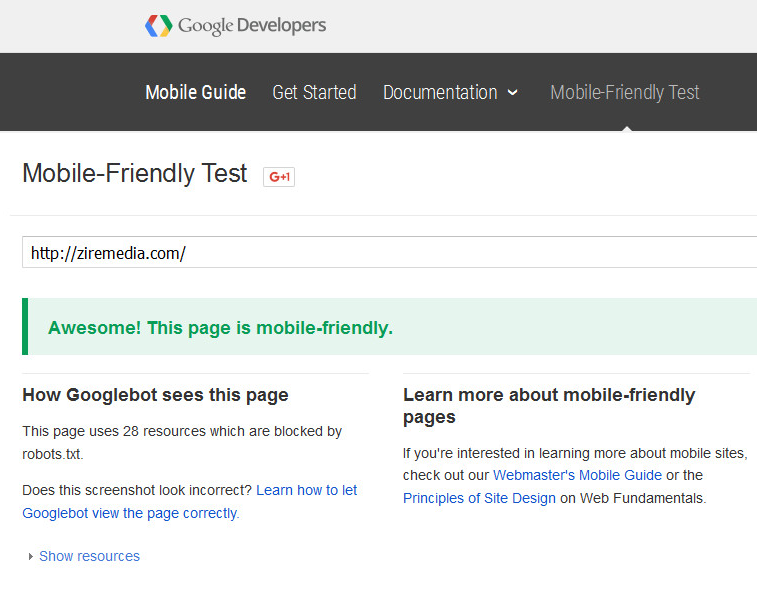This screenshot has width=757, height=597.
Task: Click the Google Developers wordmark text
Action: (x=252, y=26)
